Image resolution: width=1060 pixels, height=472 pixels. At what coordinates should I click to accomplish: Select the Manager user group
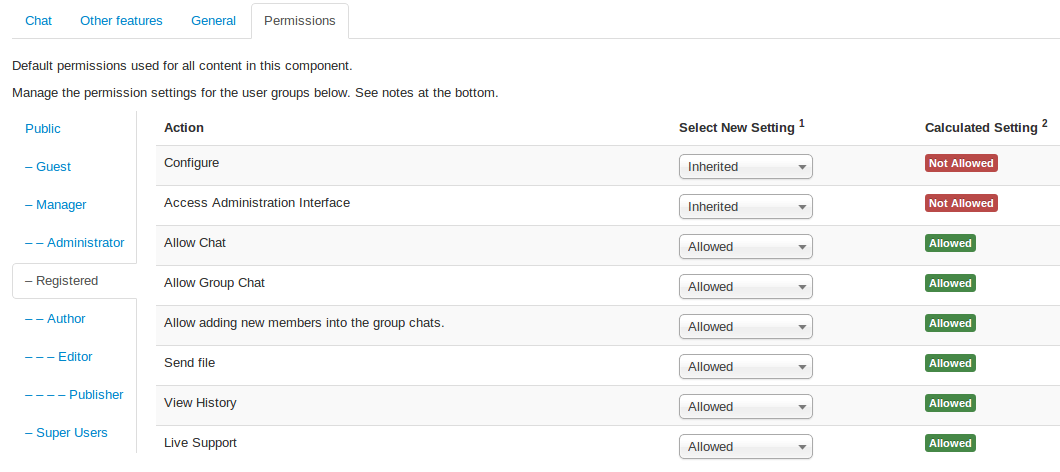pyautogui.click(x=61, y=205)
